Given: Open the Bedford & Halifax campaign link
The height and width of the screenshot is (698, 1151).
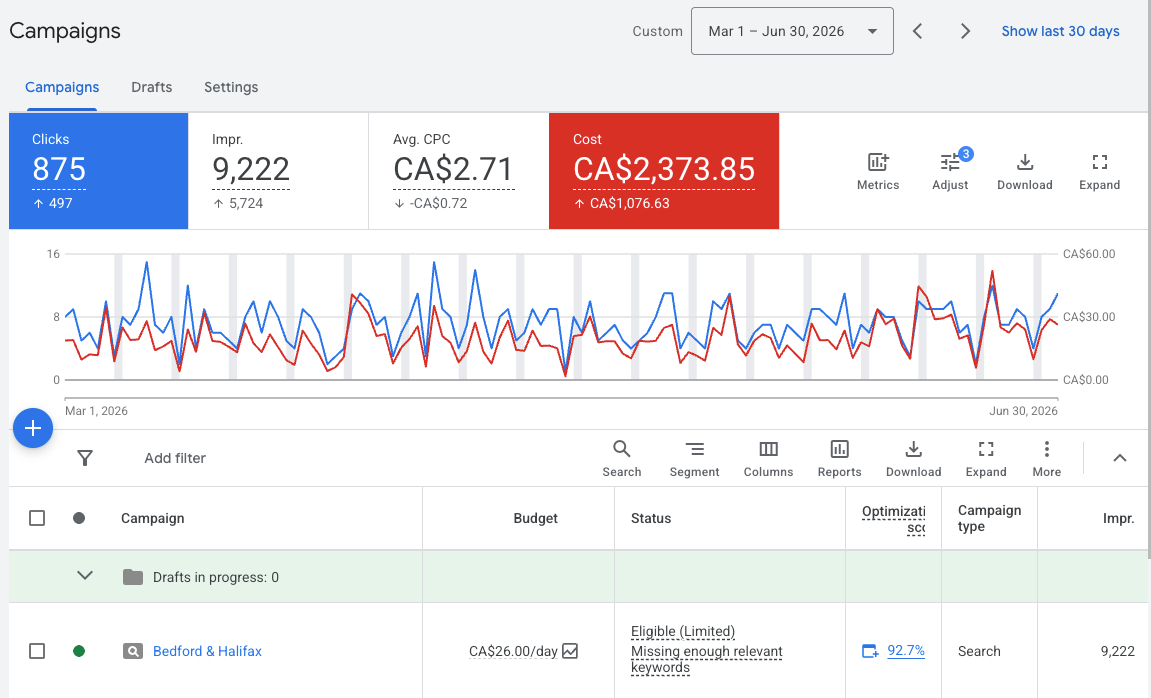Looking at the screenshot, I should (207, 651).
